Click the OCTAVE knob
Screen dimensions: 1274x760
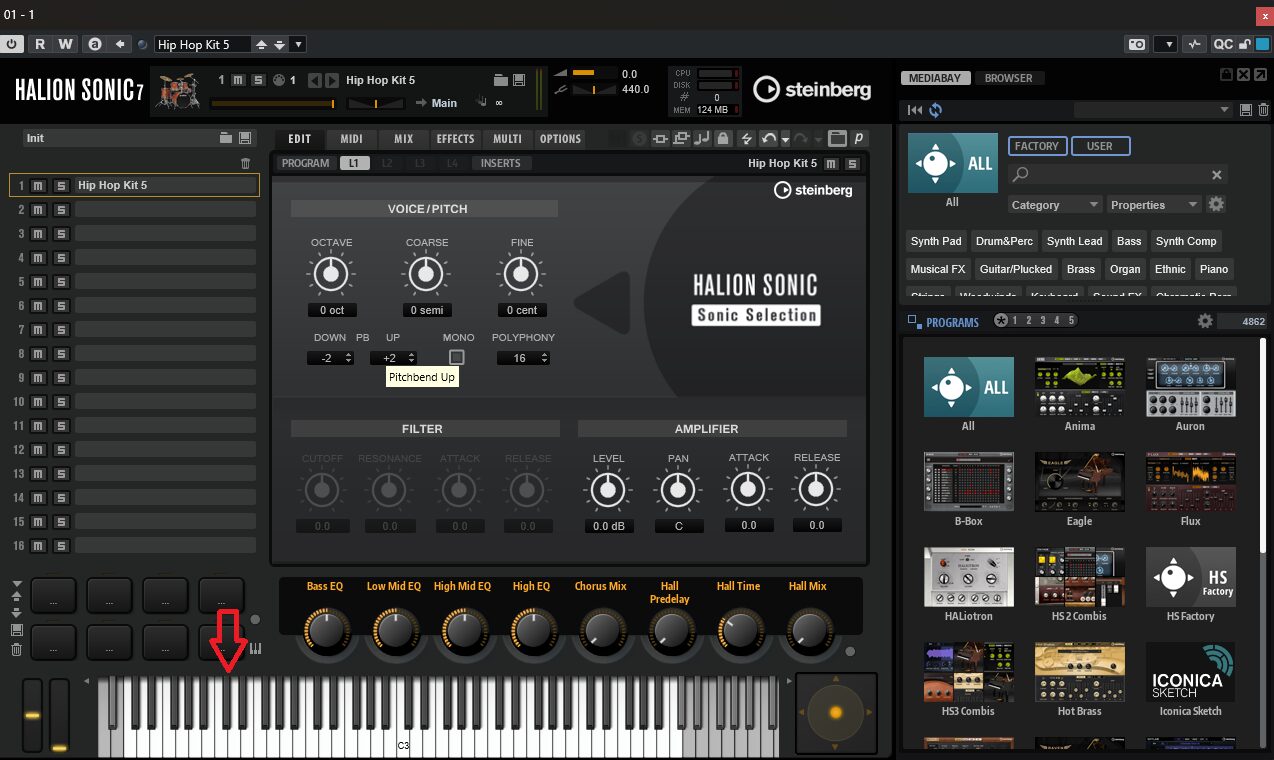(x=331, y=273)
